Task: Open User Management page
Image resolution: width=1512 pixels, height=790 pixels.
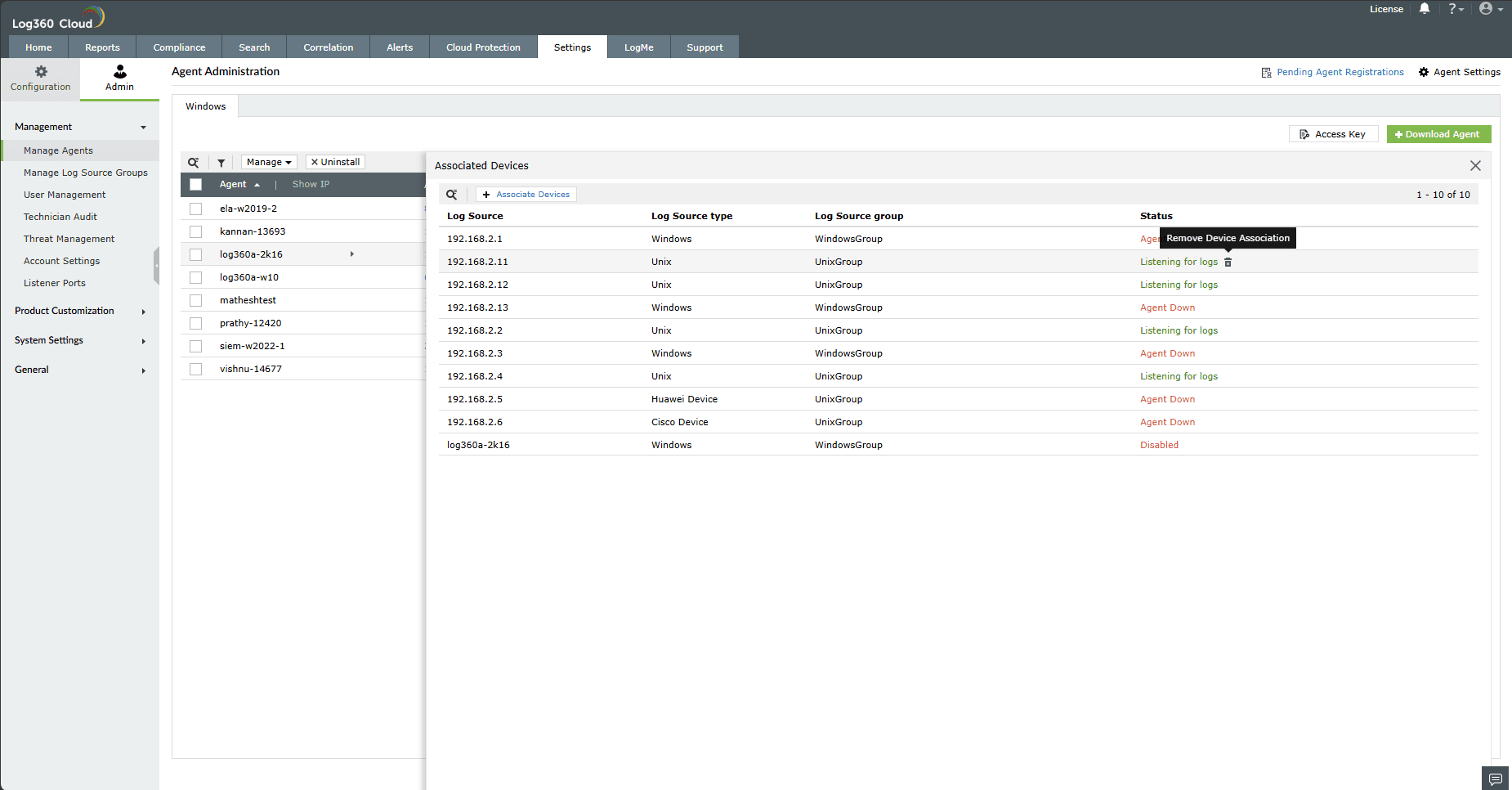Action: click(65, 195)
